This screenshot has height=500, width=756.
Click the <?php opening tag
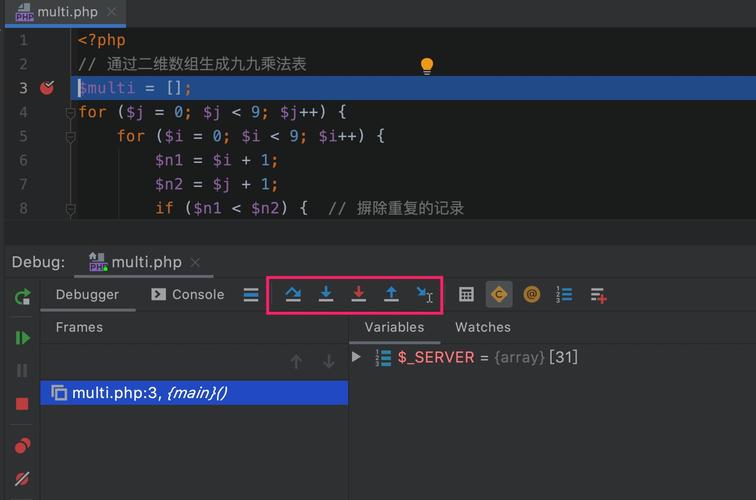tap(101, 40)
